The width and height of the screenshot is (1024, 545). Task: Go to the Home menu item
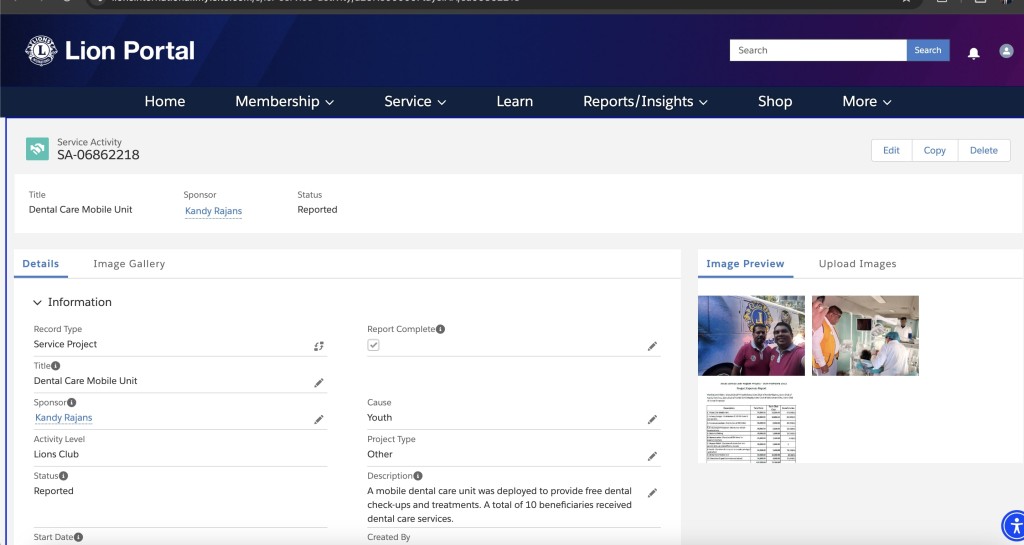coord(165,101)
